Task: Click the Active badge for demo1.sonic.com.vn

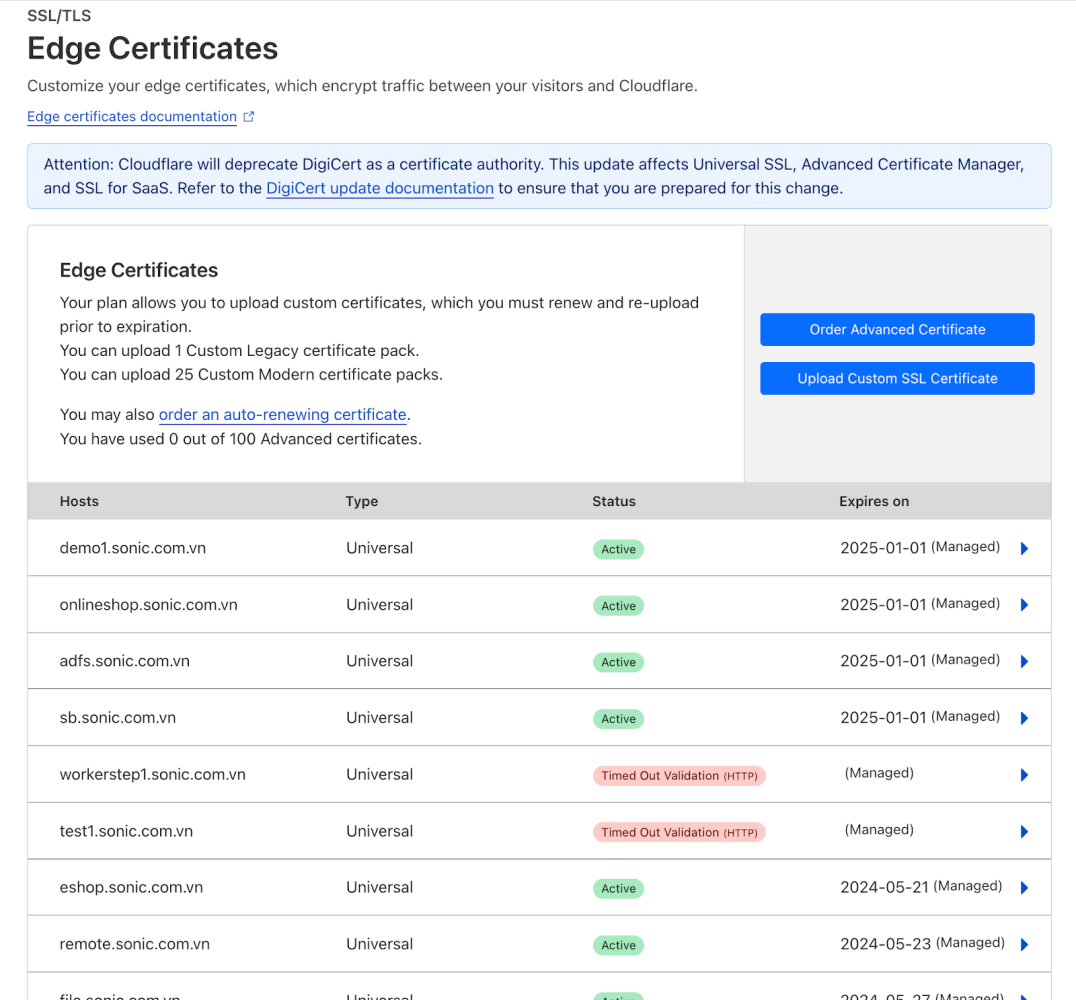Action: 618,549
